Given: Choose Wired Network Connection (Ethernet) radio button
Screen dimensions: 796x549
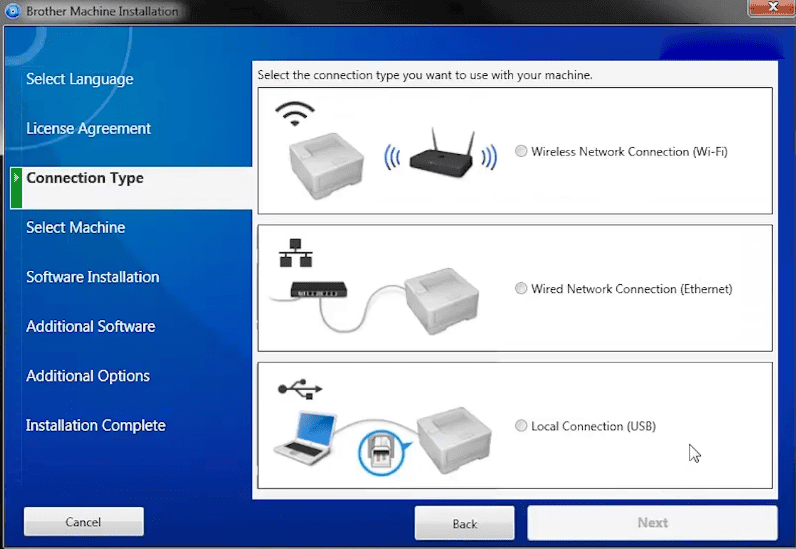Looking at the screenshot, I should pos(521,288).
